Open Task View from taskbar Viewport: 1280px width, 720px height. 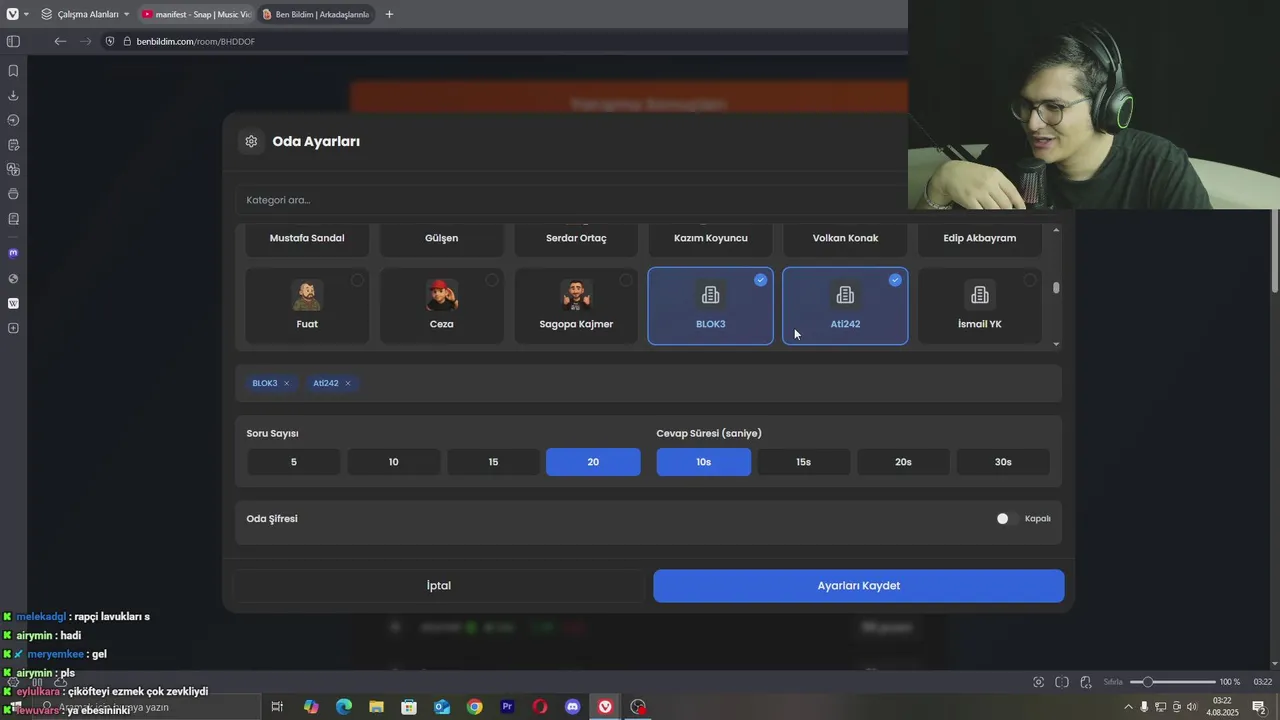pos(278,707)
